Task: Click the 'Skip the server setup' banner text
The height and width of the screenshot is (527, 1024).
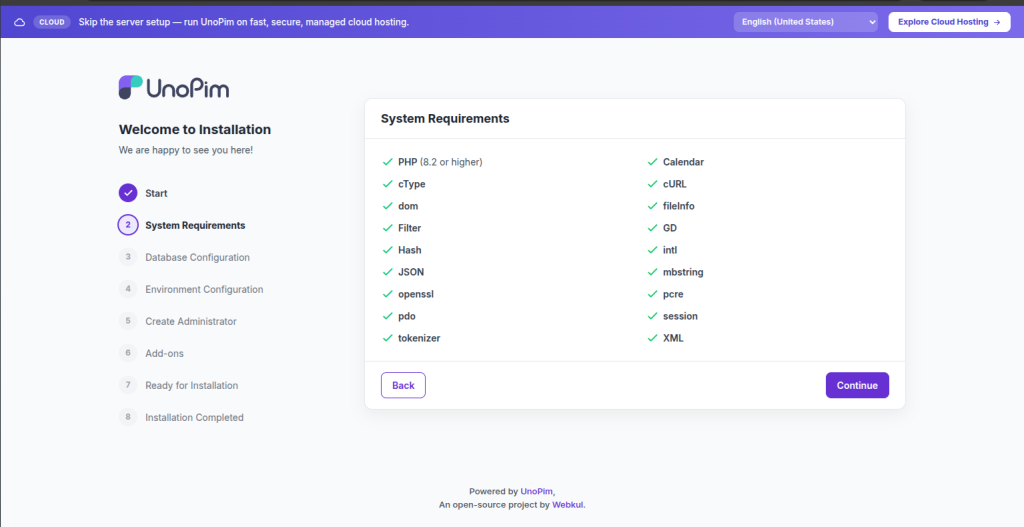Action: [244, 22]
